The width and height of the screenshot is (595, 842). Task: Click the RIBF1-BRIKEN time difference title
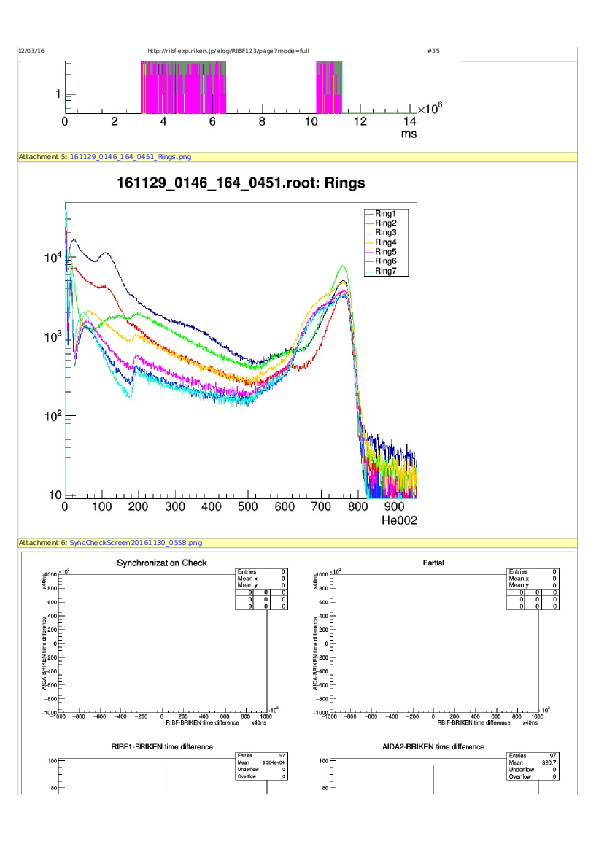[x=162, y=746]
